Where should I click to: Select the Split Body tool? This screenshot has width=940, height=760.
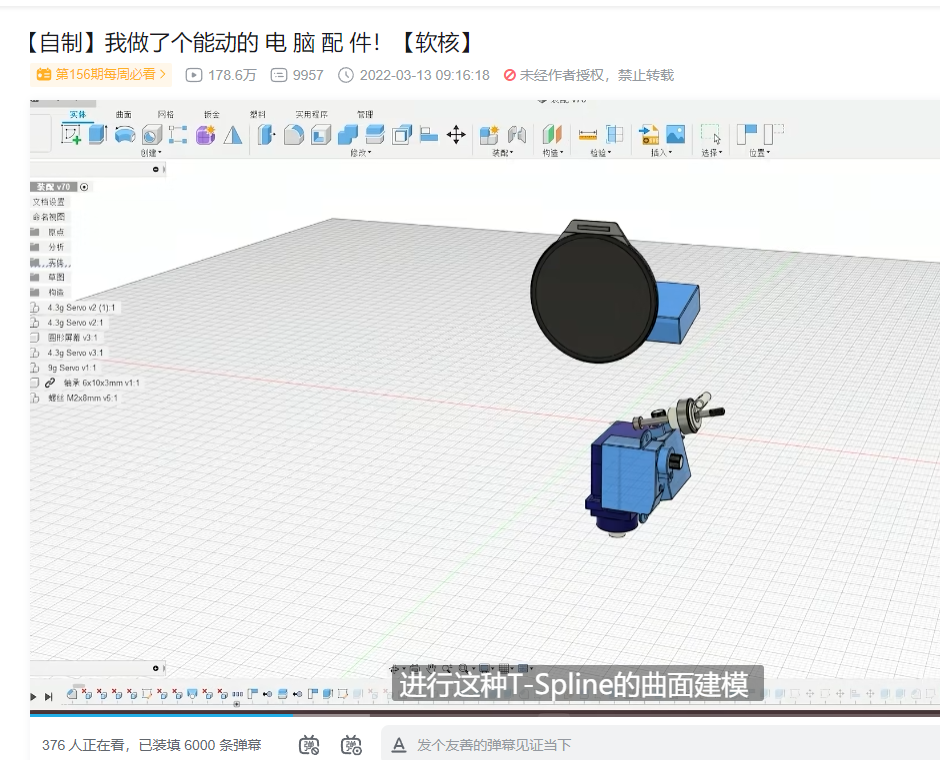click(375, 135)
